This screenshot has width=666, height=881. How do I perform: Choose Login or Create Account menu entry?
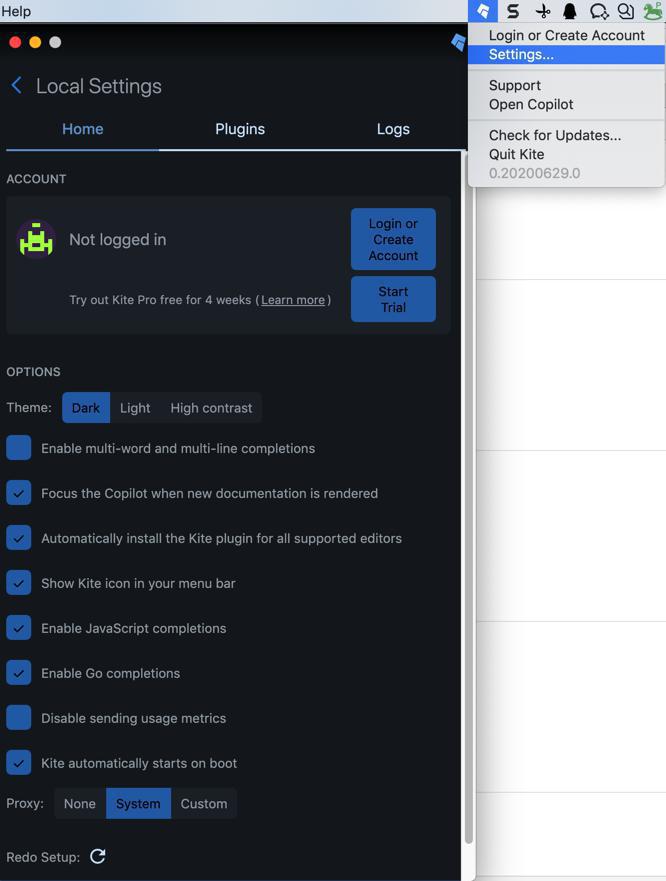click(x=567, y=35)
